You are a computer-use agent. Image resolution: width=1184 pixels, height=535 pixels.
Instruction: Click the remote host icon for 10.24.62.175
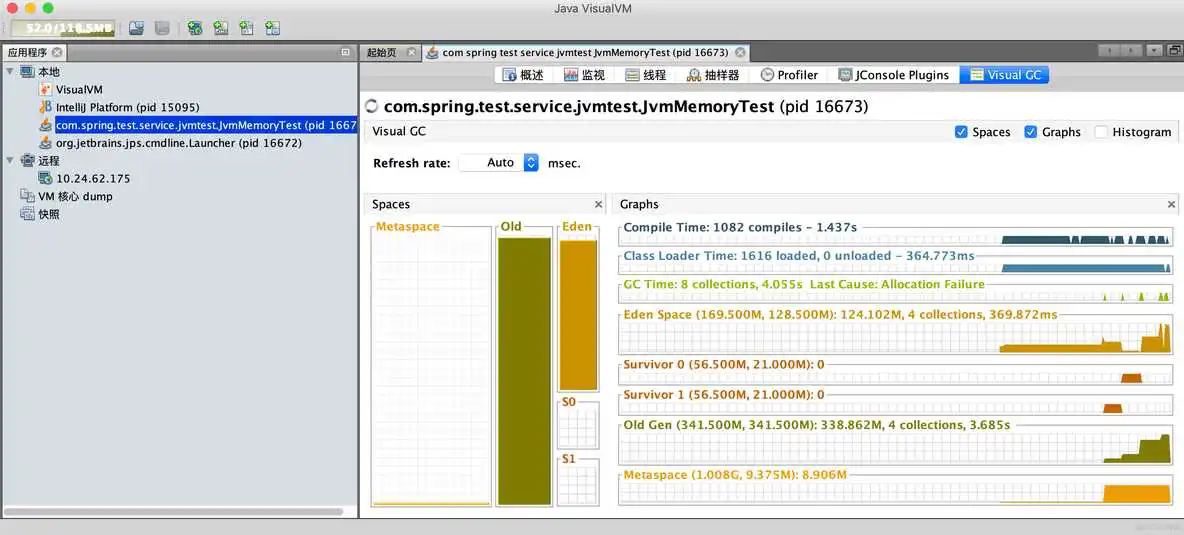45,179
